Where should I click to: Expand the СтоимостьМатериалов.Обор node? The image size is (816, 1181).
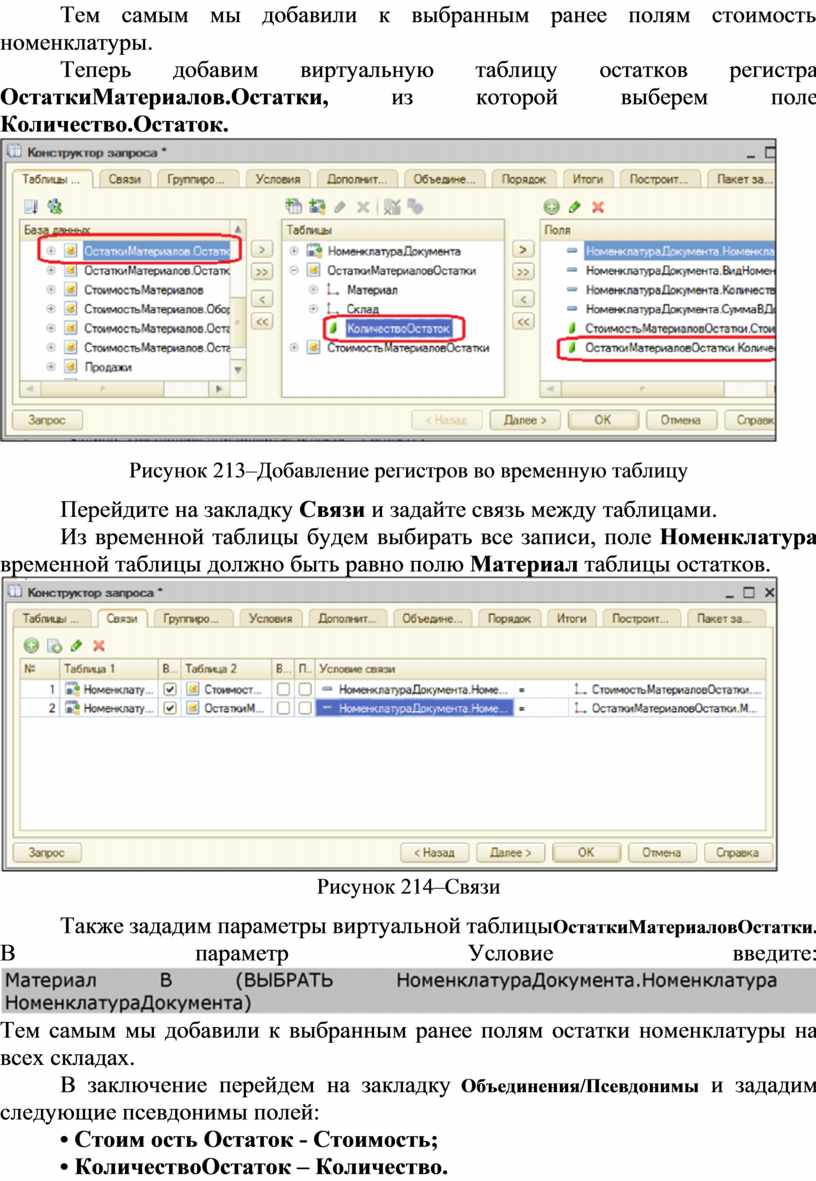click(x=50, y=309)
